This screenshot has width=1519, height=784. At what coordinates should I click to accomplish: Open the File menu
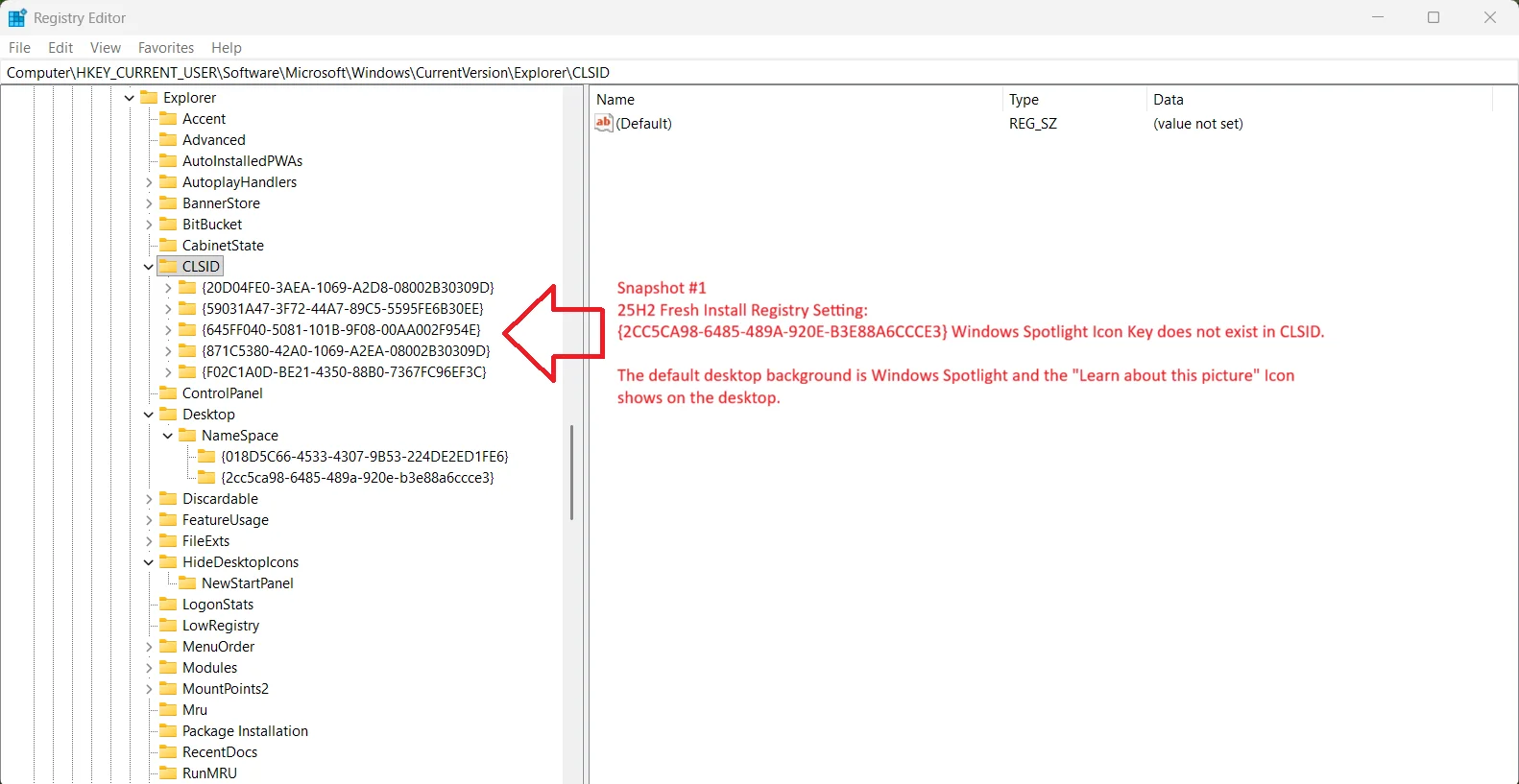[x=19, y=48]
